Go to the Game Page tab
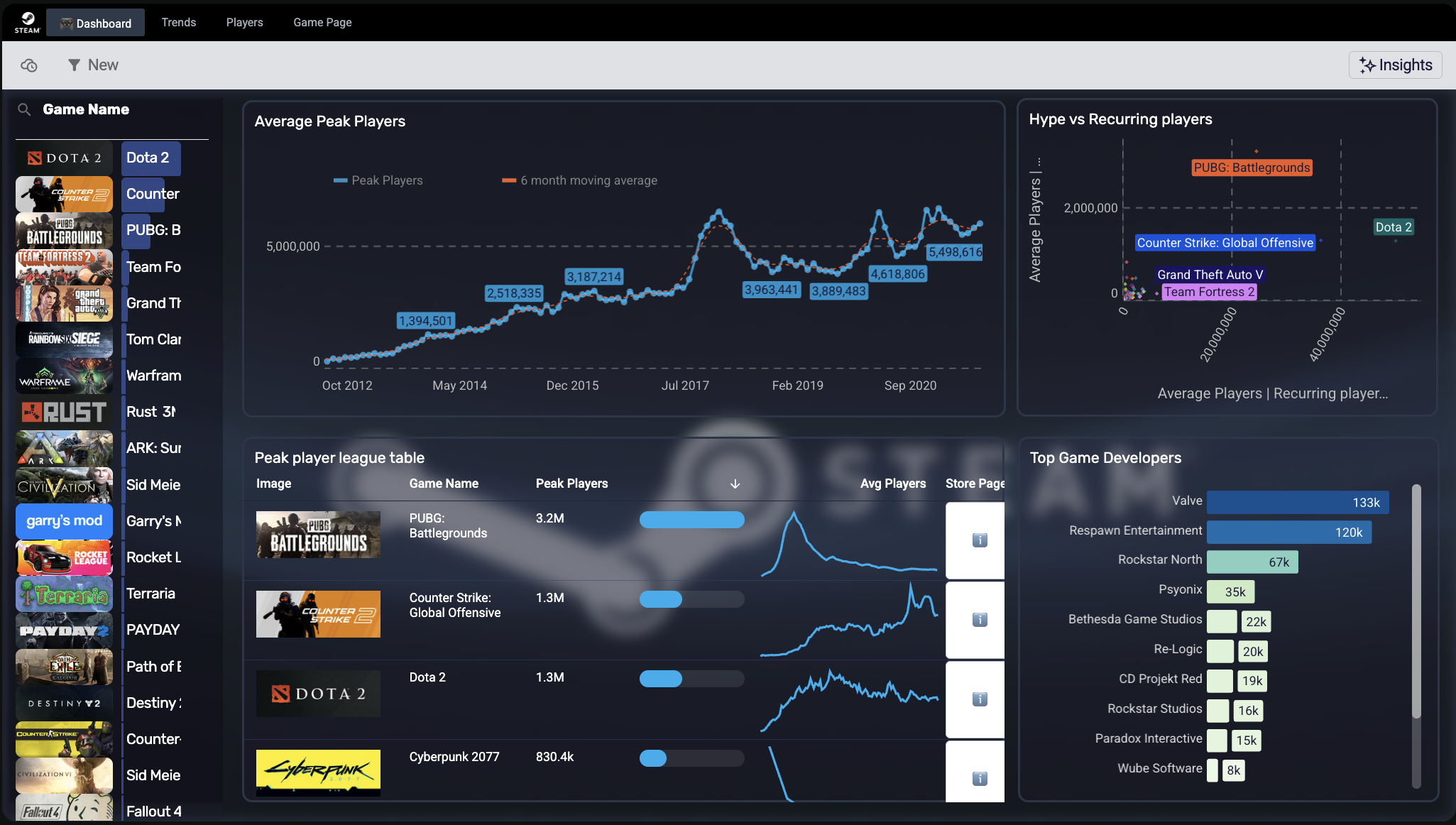 coord(322,22)
